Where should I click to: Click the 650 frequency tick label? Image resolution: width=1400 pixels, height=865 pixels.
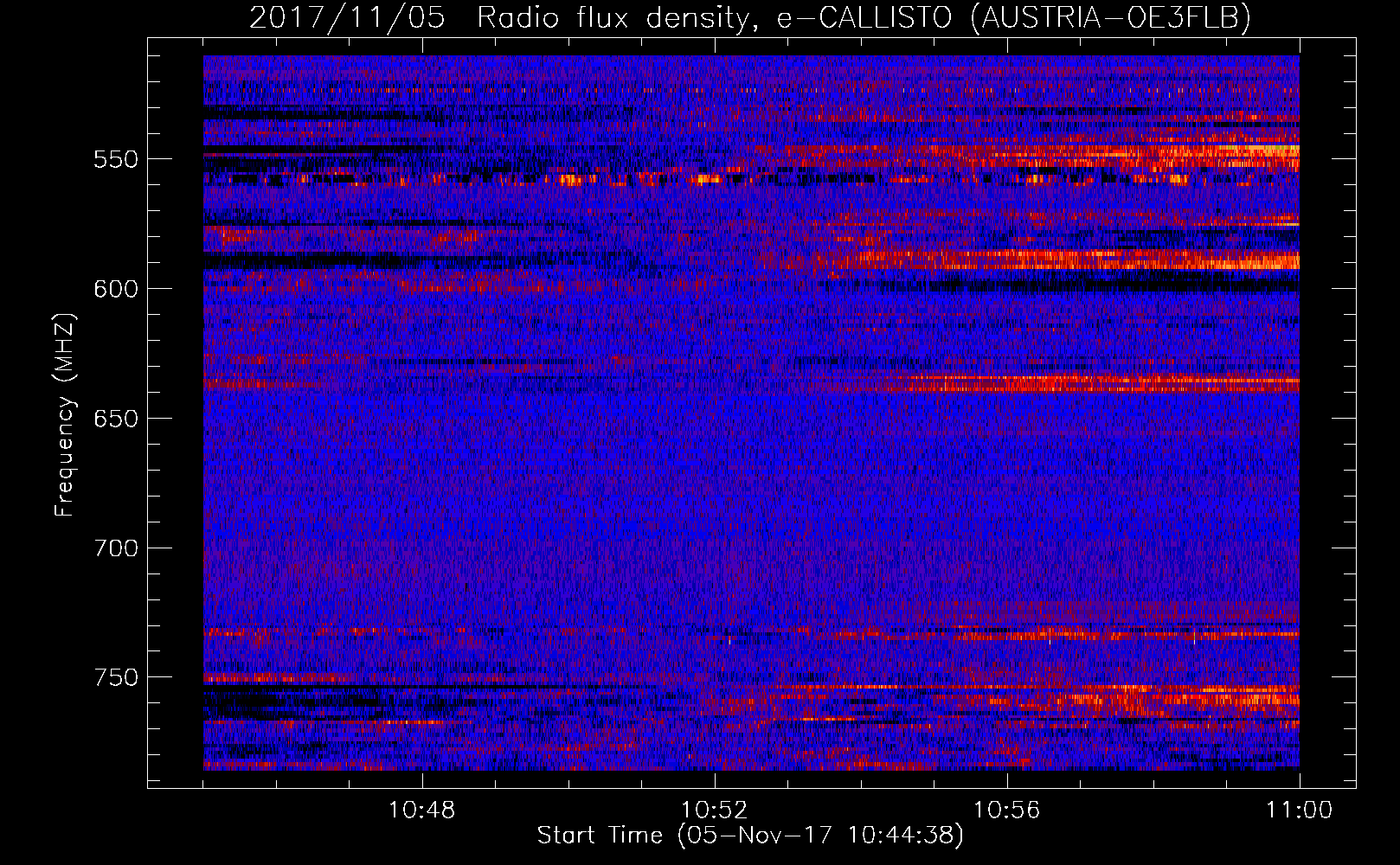[116, 419]
